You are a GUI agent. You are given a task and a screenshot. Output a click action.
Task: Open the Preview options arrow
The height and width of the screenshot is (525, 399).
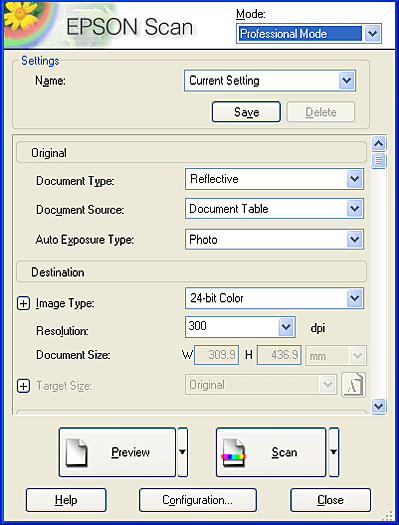[182, 452]
